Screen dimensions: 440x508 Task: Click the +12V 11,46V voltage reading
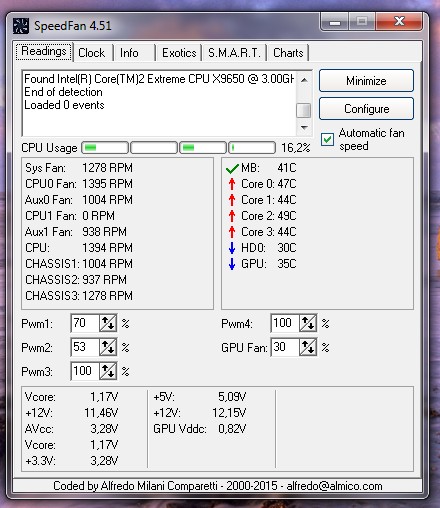[71, 413]
